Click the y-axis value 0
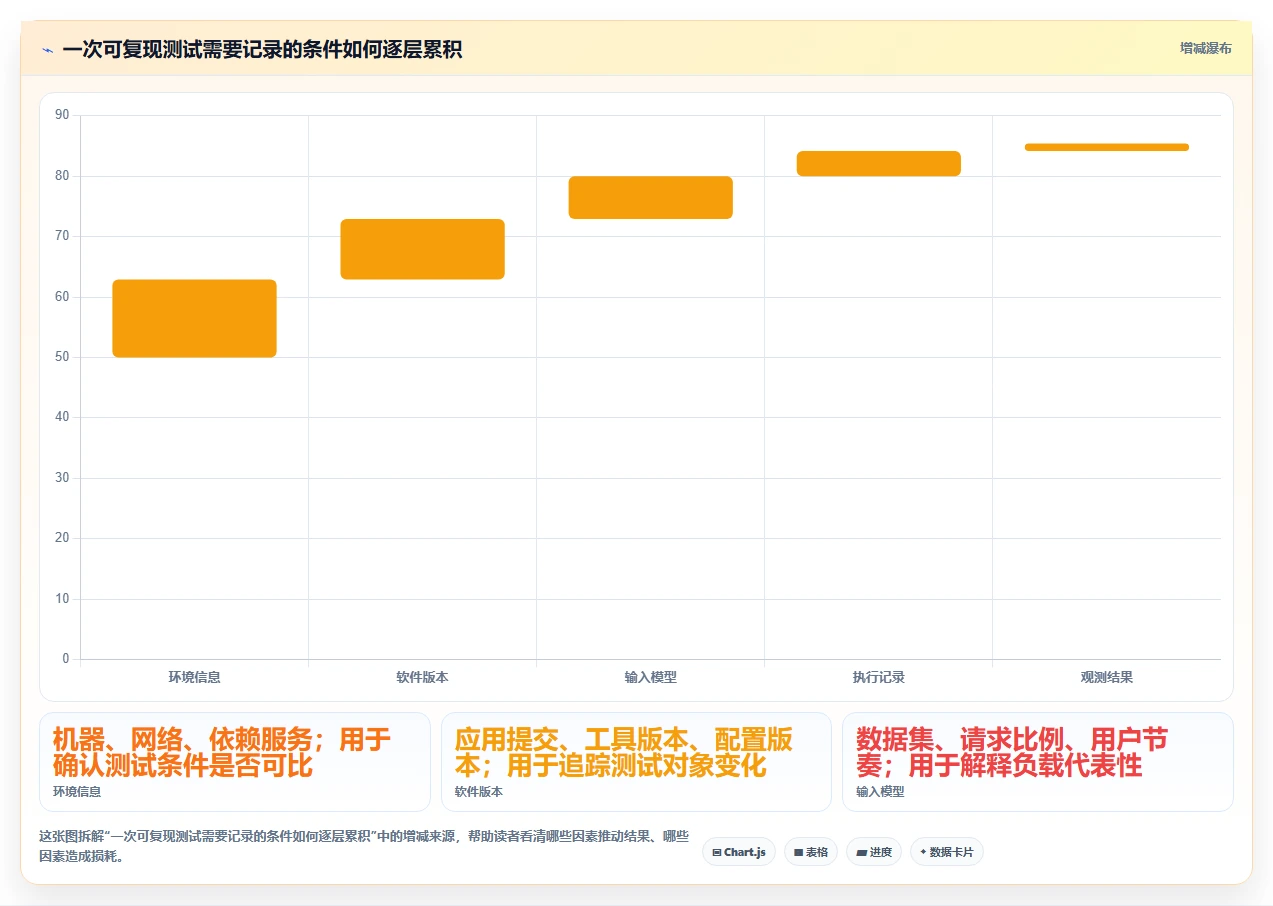Screen dimensions: 1273x906 click(x=66, y=659)
